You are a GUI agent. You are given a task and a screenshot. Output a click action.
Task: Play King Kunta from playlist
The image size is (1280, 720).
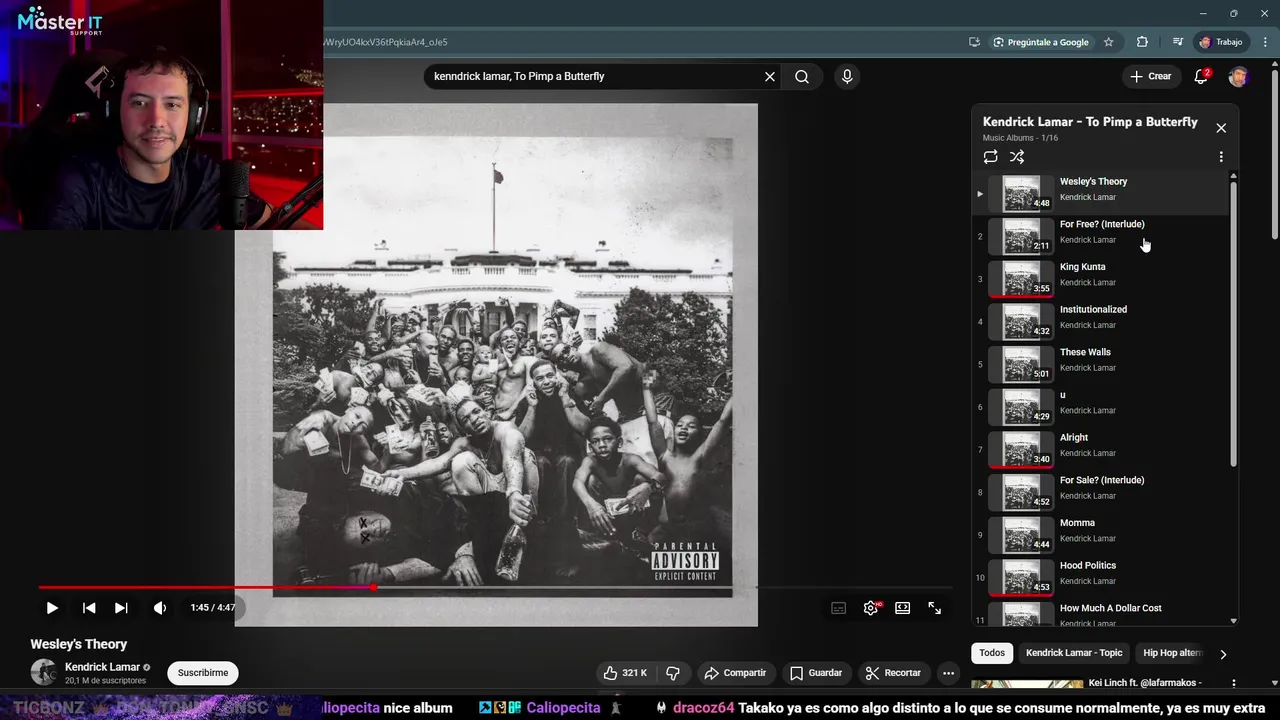click(1100, 279)
